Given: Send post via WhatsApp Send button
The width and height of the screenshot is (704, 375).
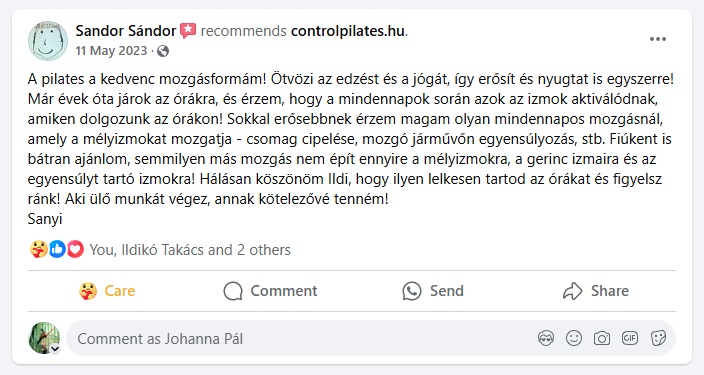Looking at the screenshot, I should tap(433, 291).
